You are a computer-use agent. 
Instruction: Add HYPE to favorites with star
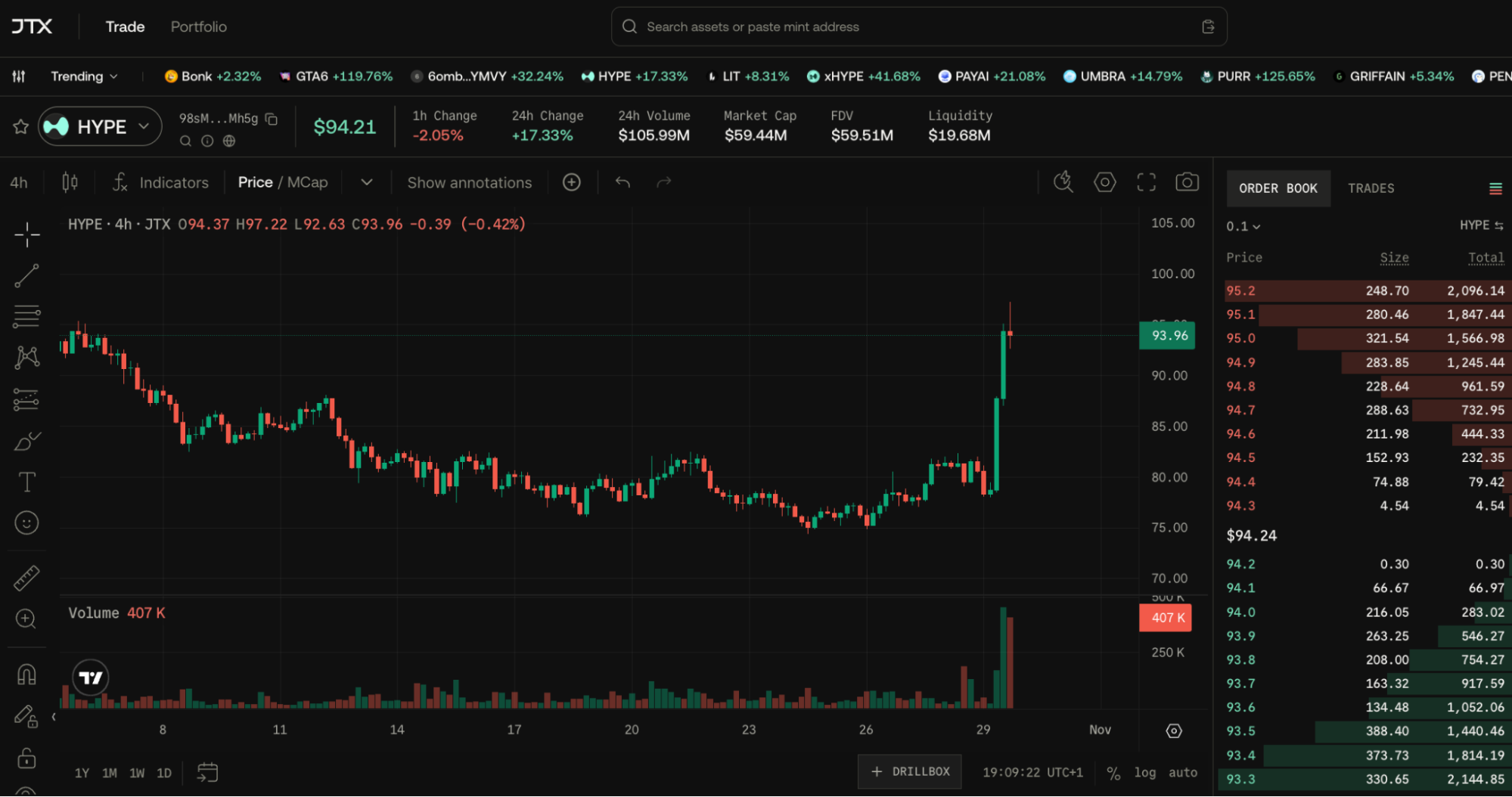[x=20, y=126]
